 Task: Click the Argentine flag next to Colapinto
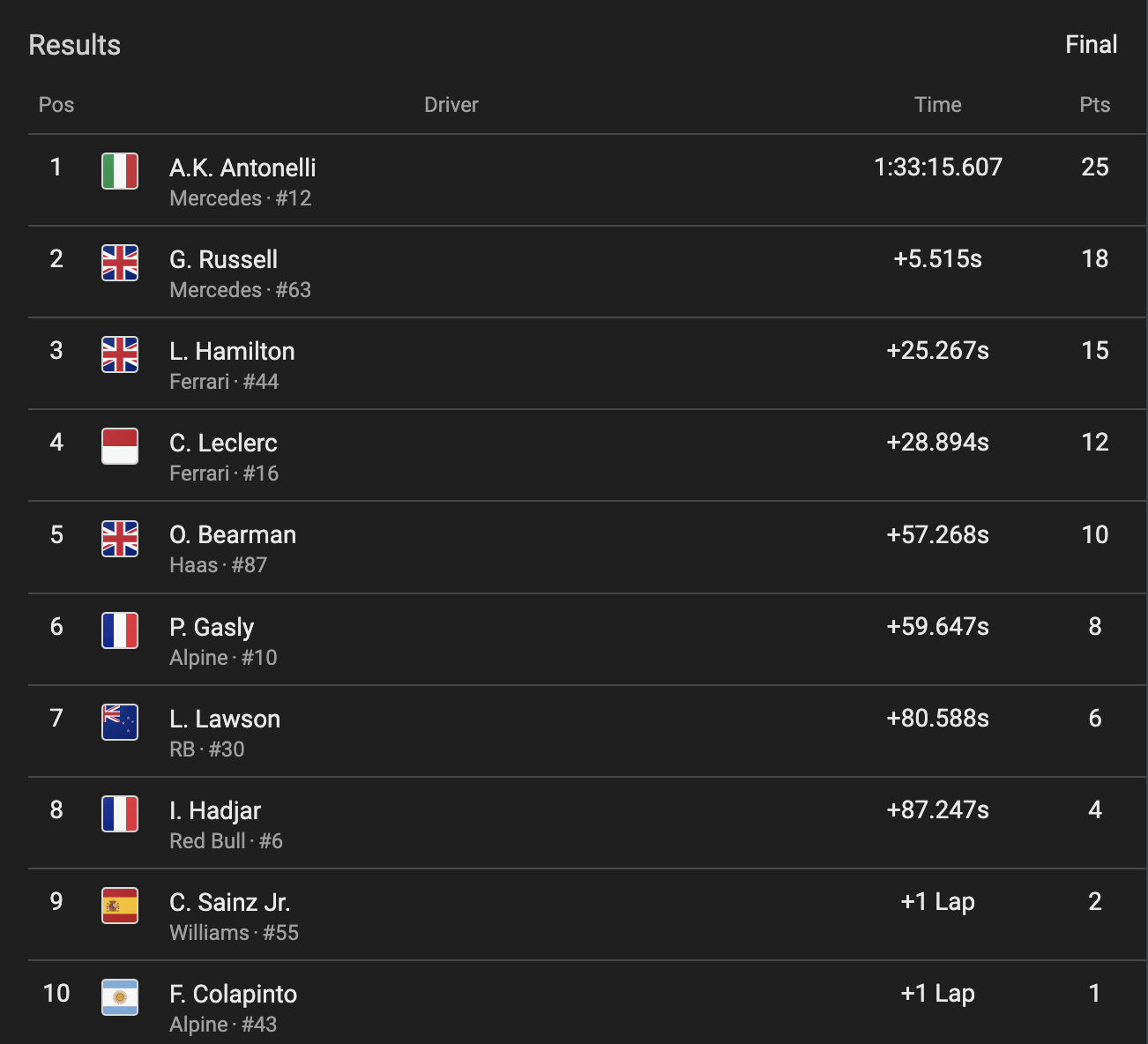[x=120, y=997]
